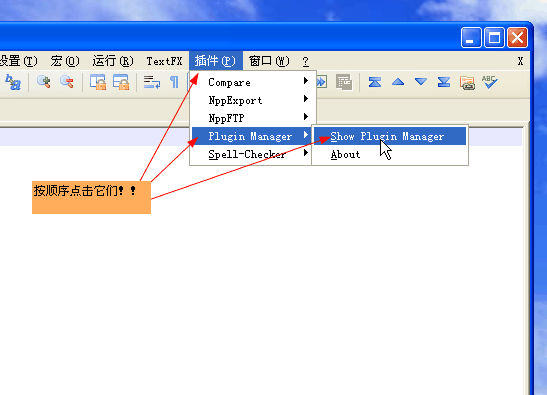547x395 pixels.
Task: Click the up triangle previous difference icon
Action: (398, 82)
